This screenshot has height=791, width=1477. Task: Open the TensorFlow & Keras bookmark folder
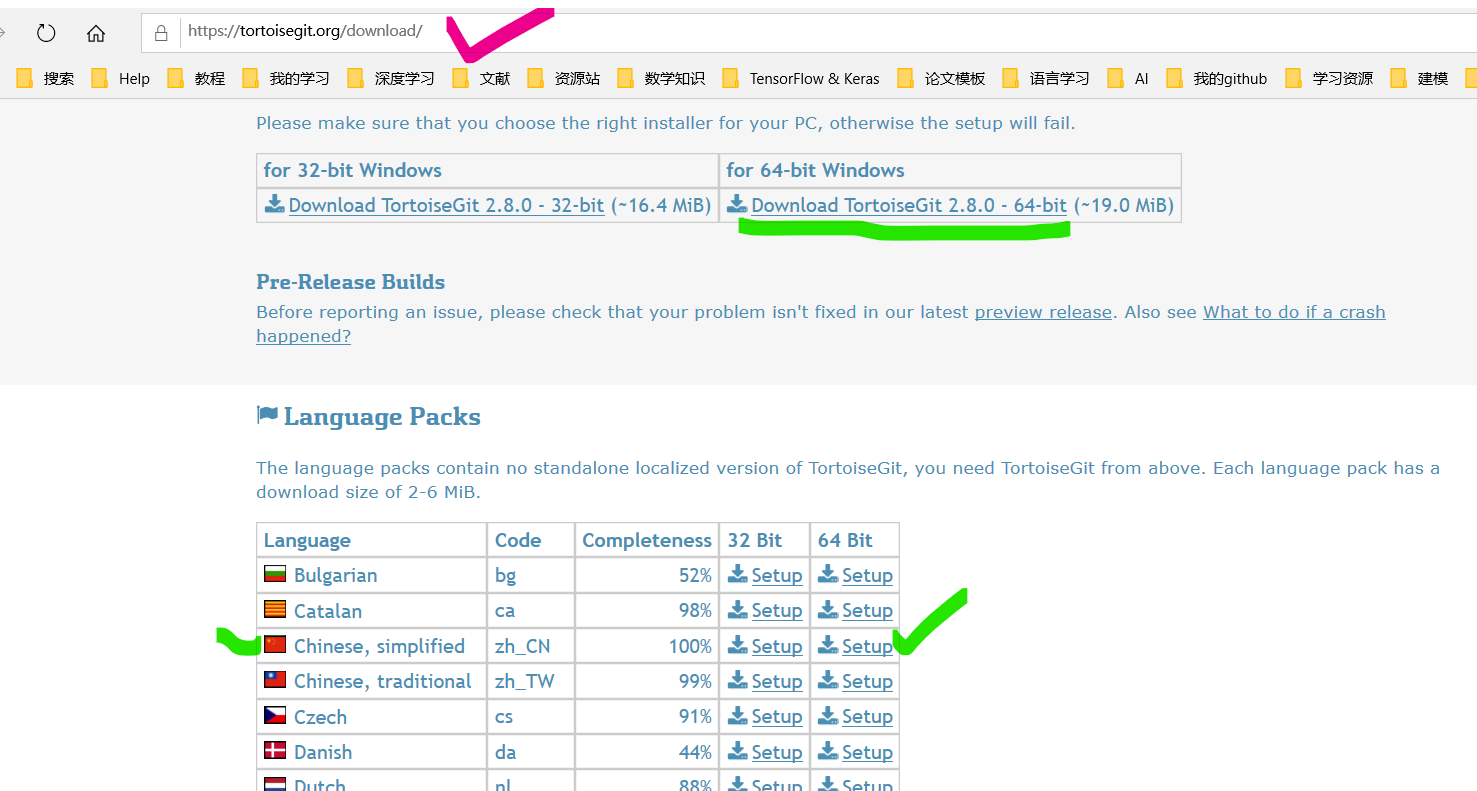pos(802,78)
